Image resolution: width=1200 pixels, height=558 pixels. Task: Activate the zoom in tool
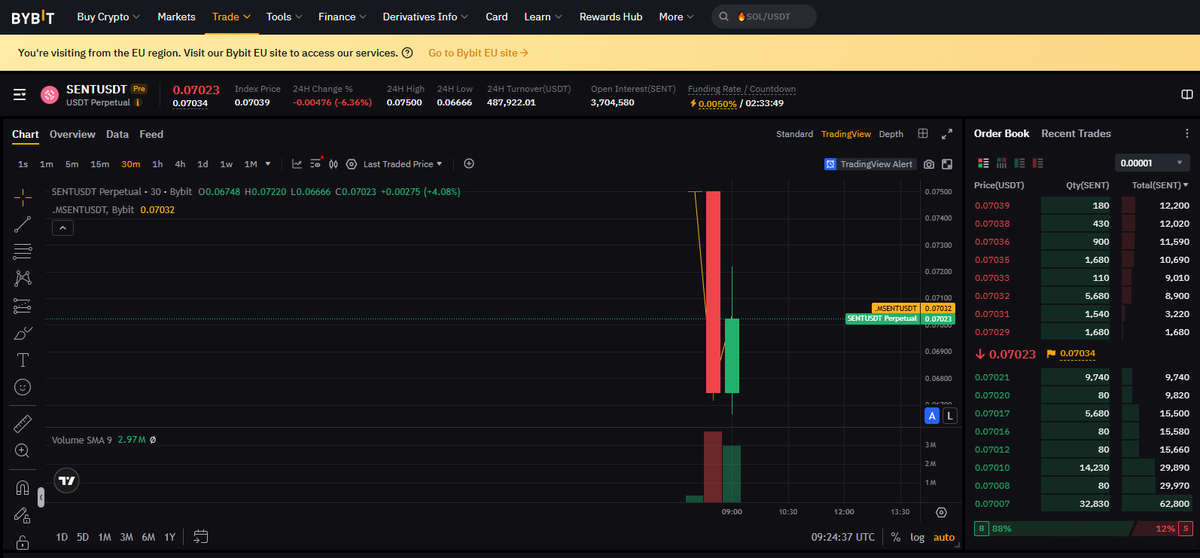pos(22,450)
